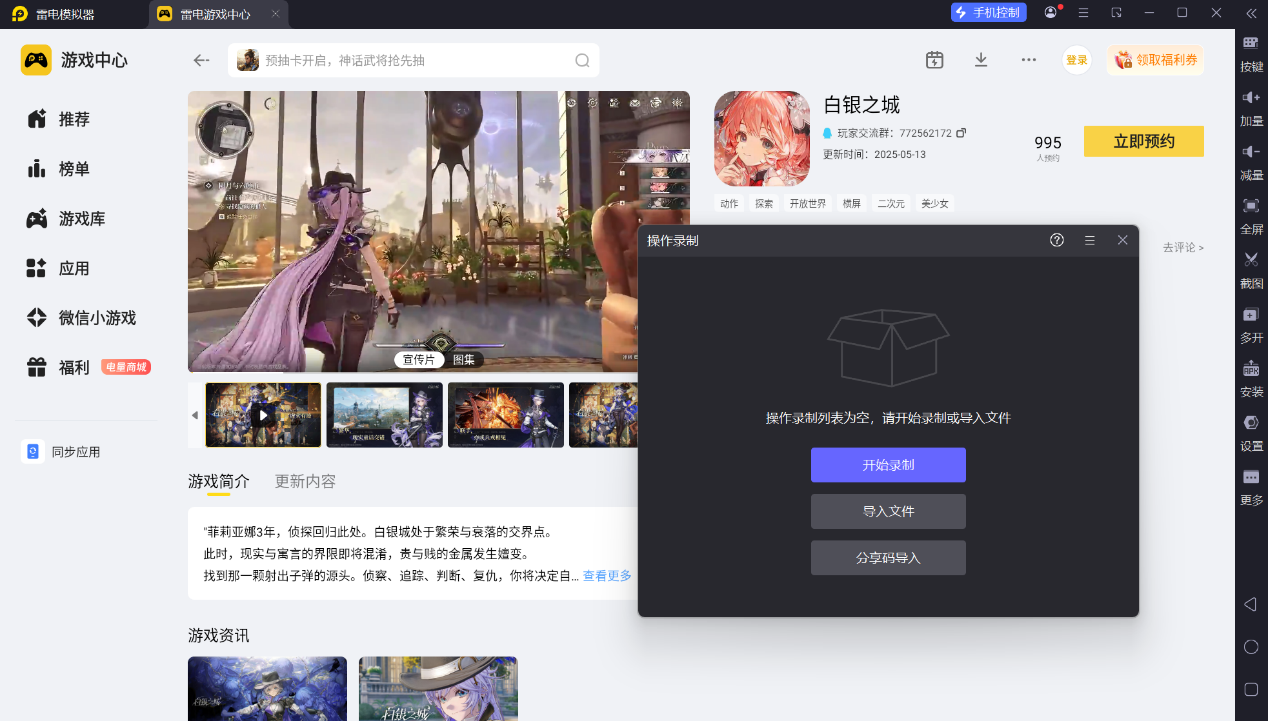Click the 截图 screenshot scissors tool
This screenshot has width=1268, height=721.
1251,270
